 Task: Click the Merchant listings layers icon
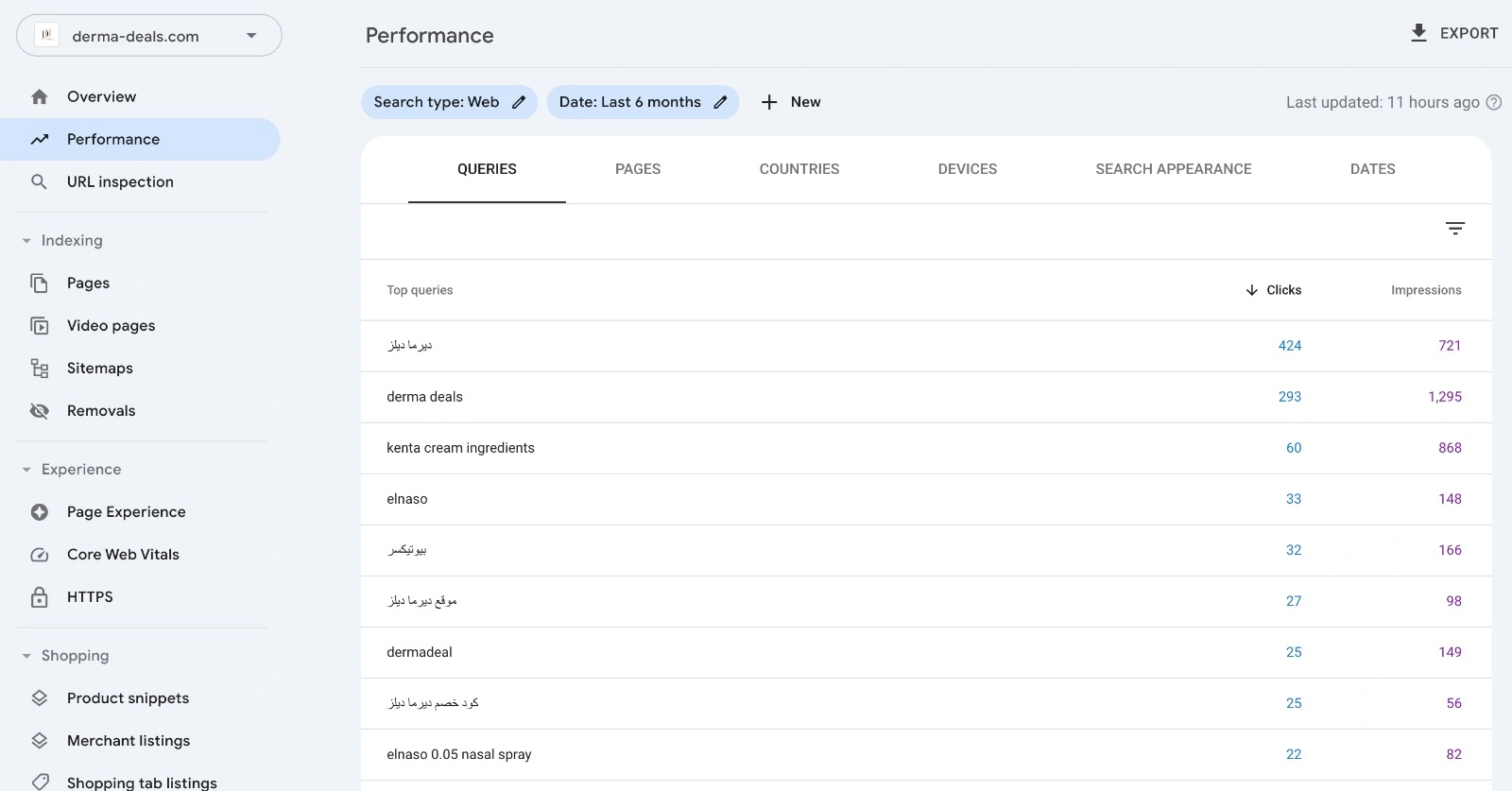[x=39, y=740]
